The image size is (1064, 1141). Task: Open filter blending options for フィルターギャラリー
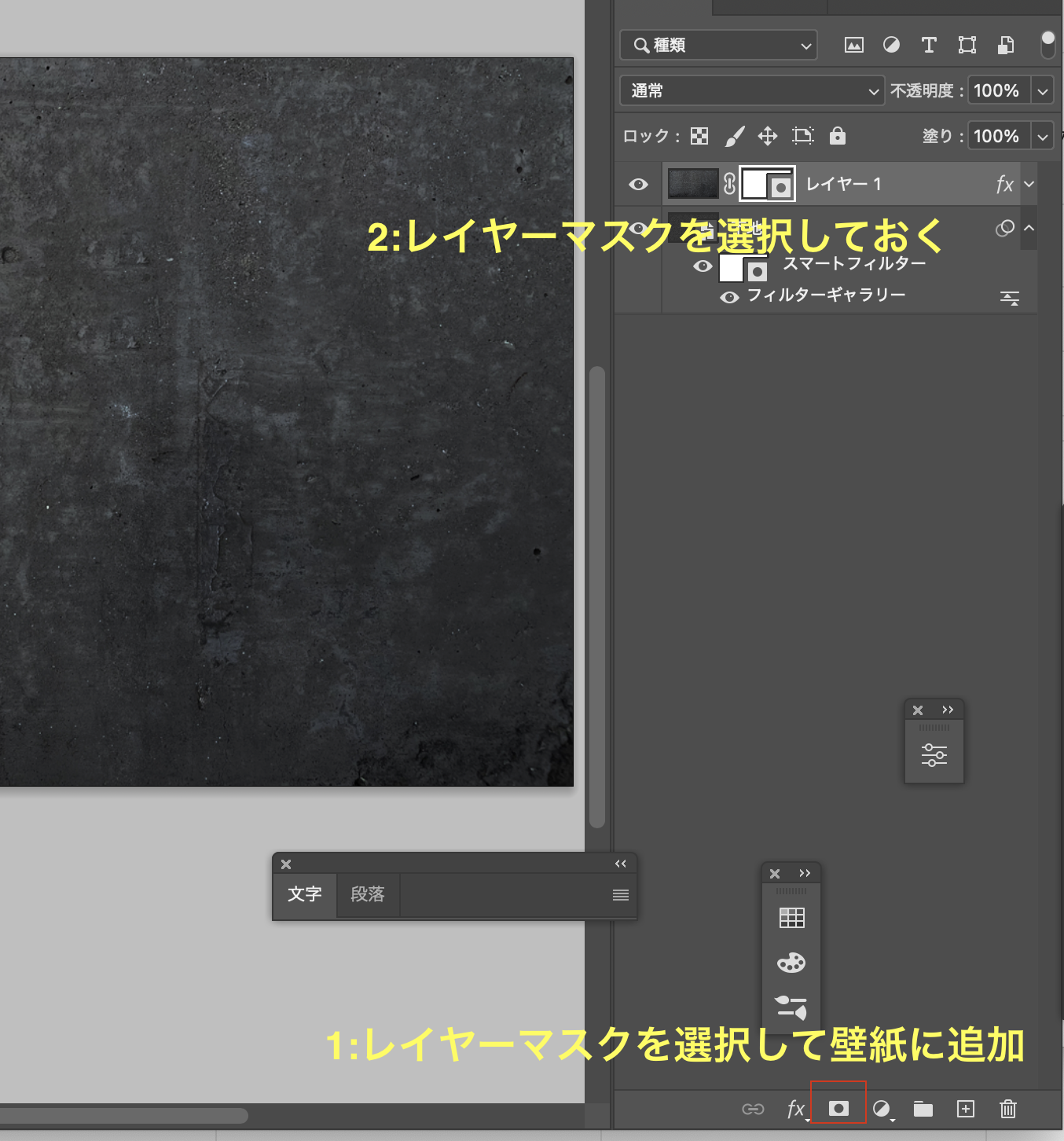tap(1010, 298)
